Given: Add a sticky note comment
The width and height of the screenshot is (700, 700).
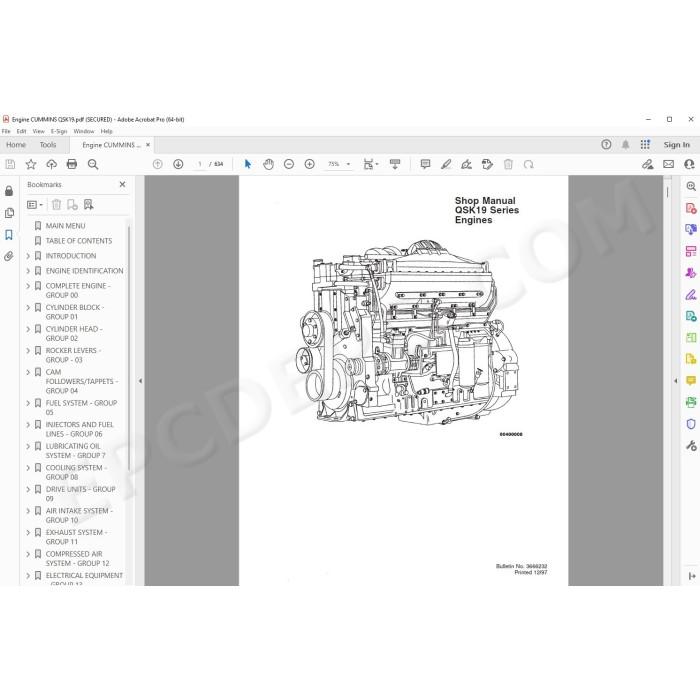Looking at the screenshot, I should coord(425,164).
